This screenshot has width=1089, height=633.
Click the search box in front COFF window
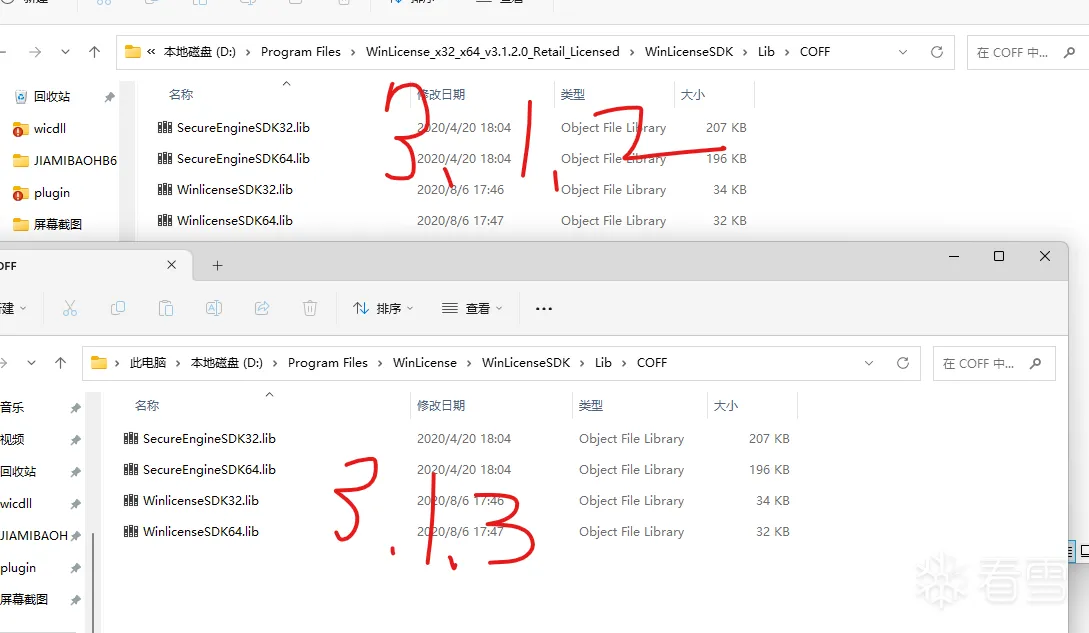994,363
